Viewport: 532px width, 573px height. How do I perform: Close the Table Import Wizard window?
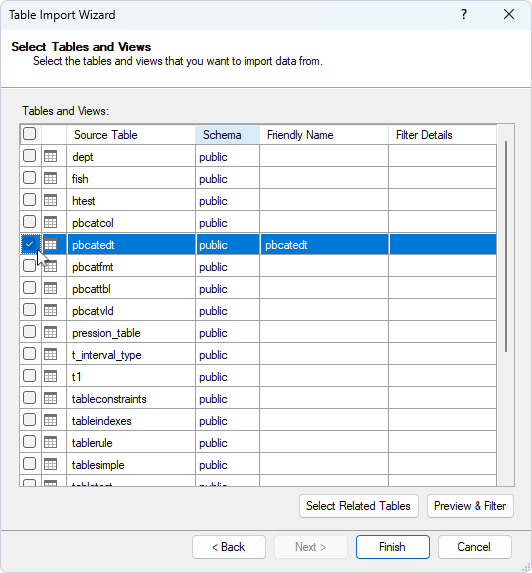509,14
